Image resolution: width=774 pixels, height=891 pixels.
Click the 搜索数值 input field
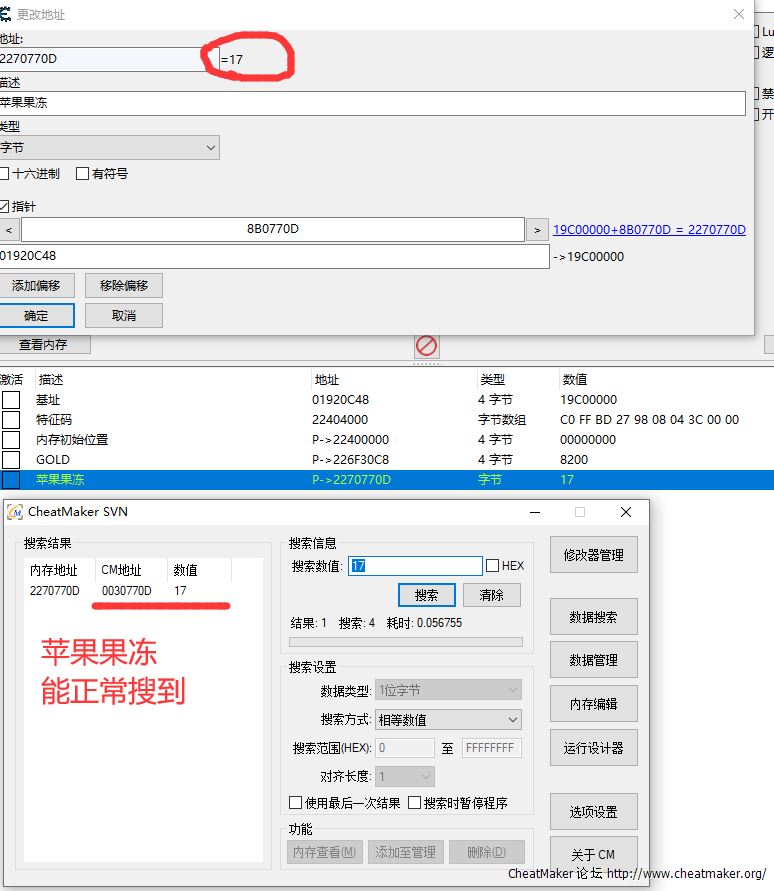click(414, 566)
